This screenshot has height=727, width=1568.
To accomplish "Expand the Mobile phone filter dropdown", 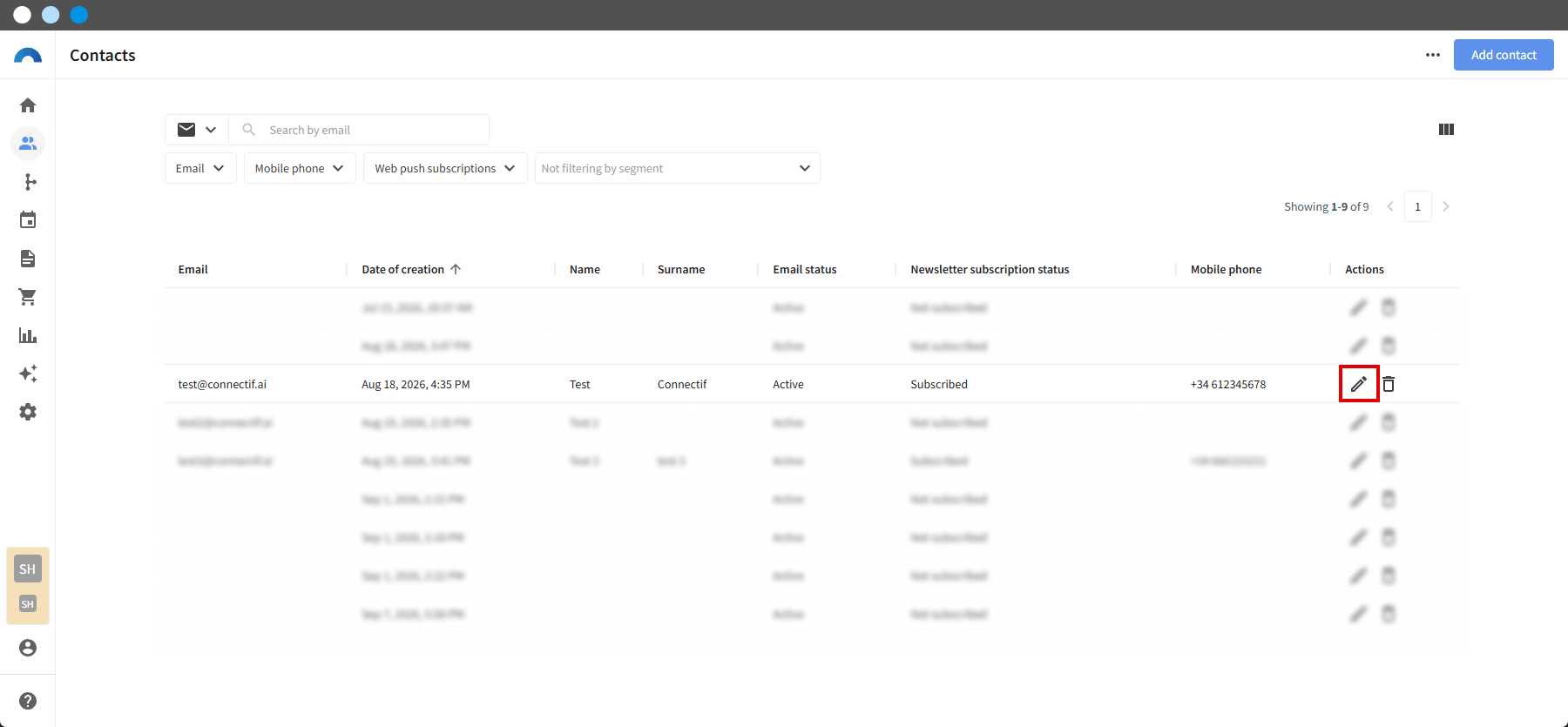I will tap(300, 168).
